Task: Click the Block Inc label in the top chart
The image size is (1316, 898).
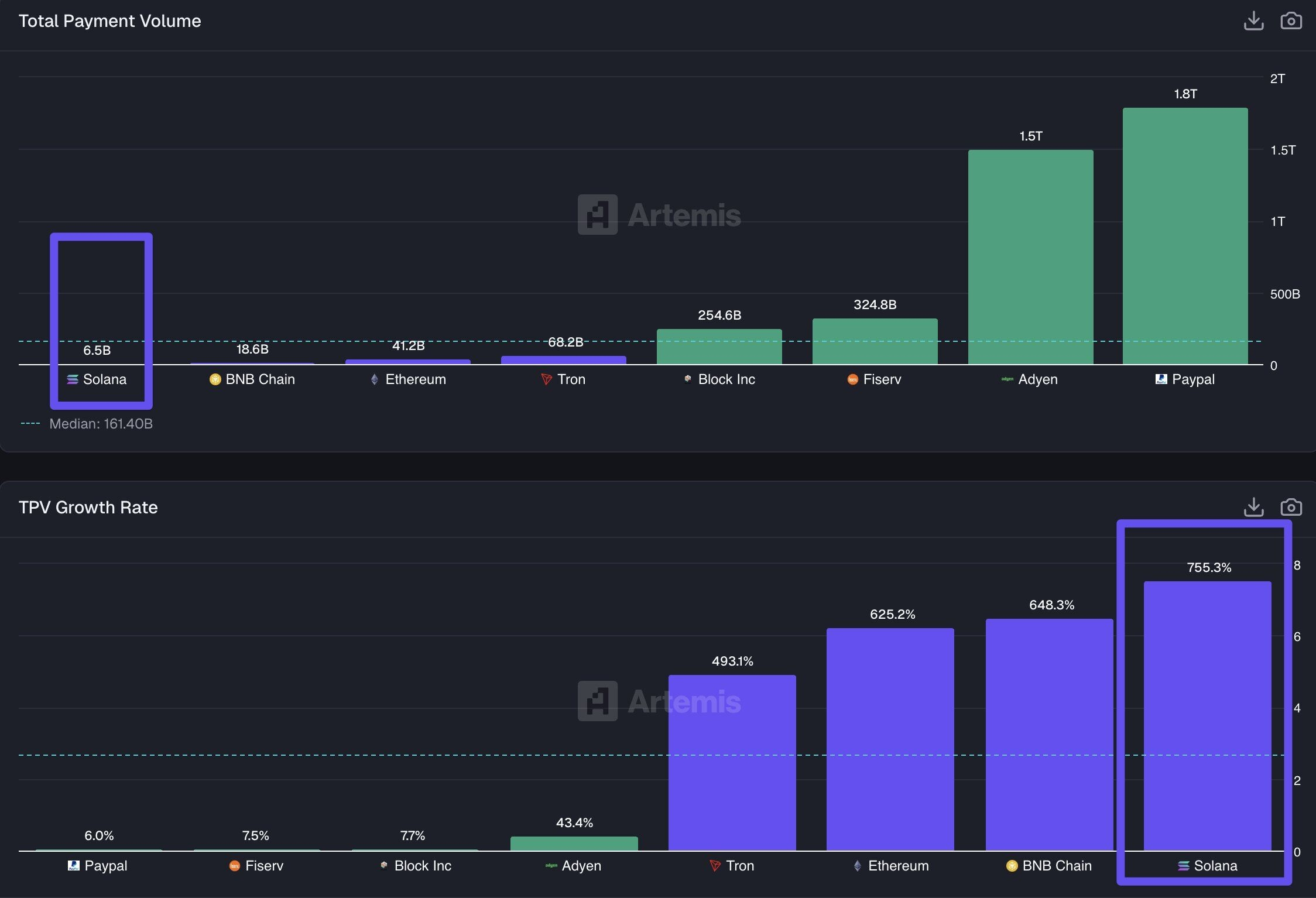Action: click(726, 379)
